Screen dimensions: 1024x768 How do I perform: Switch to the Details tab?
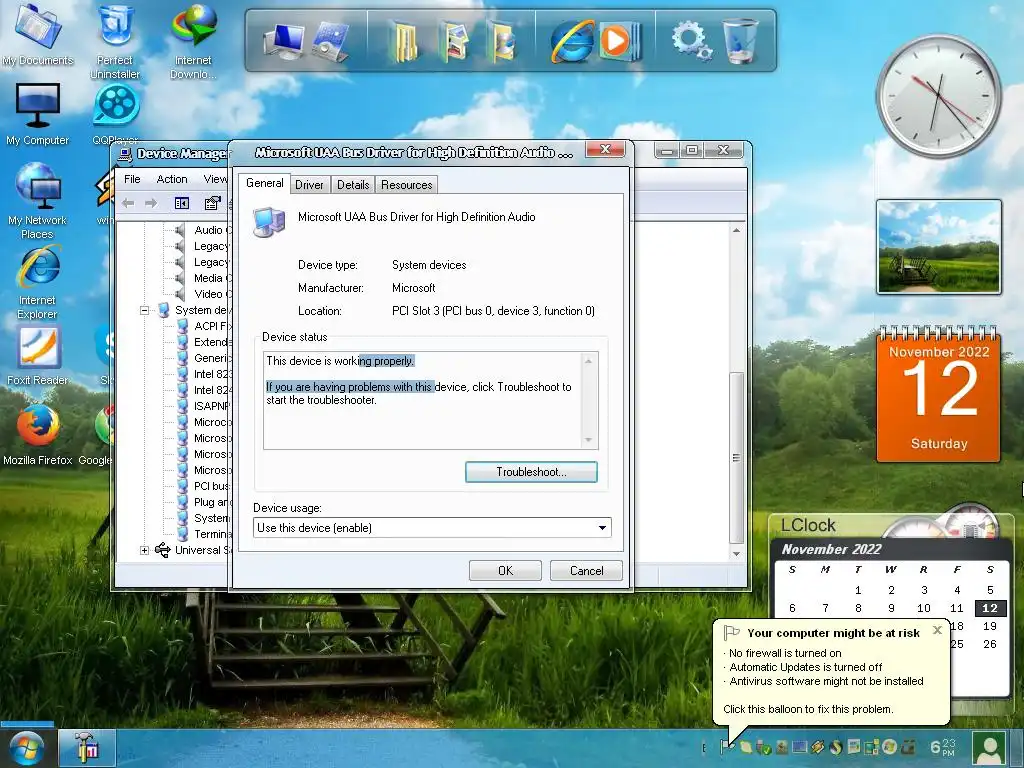coord(353,185)
